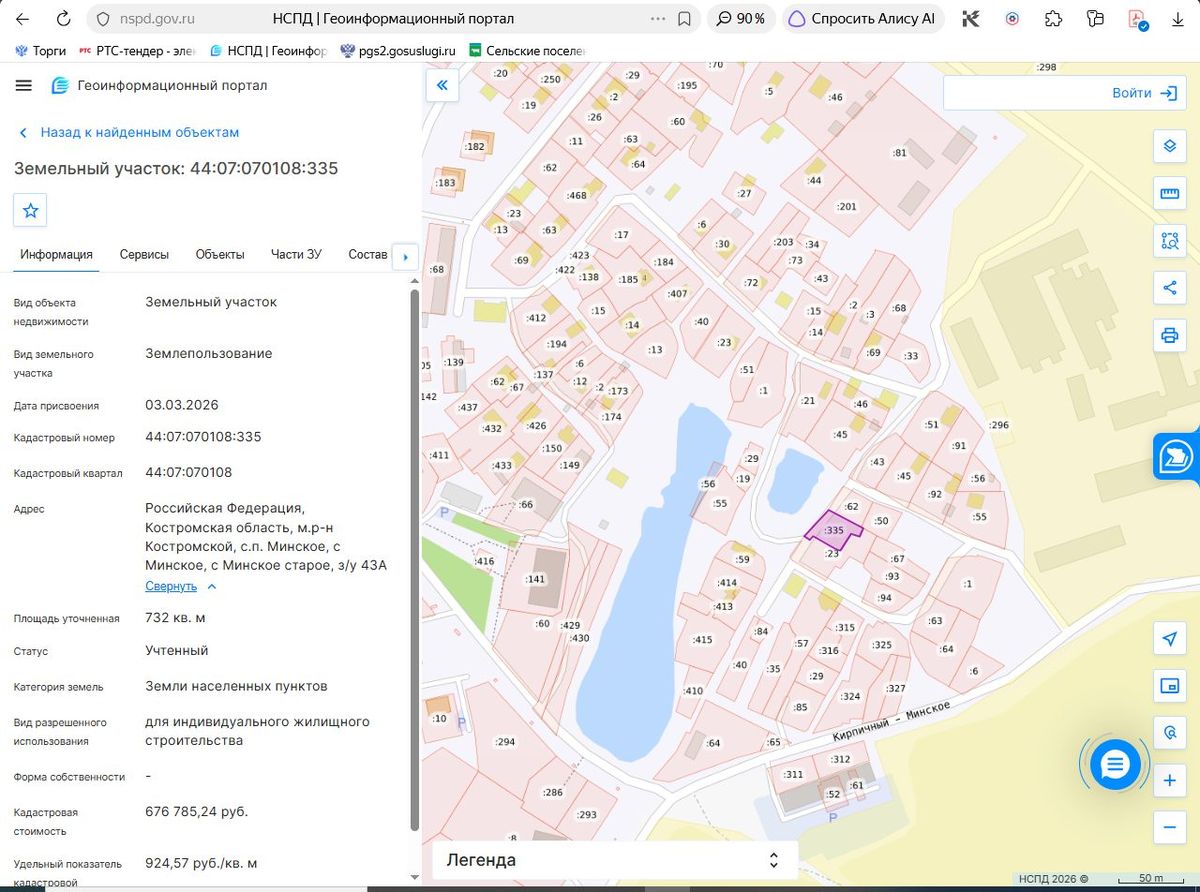Click the Спросить Алису AI button
Viewport: 1200px width, 892px height.
861,19
